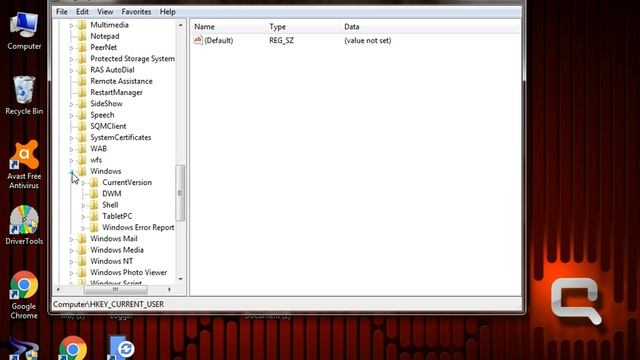Image resolution: width=640 pixels, height=360 pixels.
Task: Click the wfs folder icon
Action: [82, 160]
